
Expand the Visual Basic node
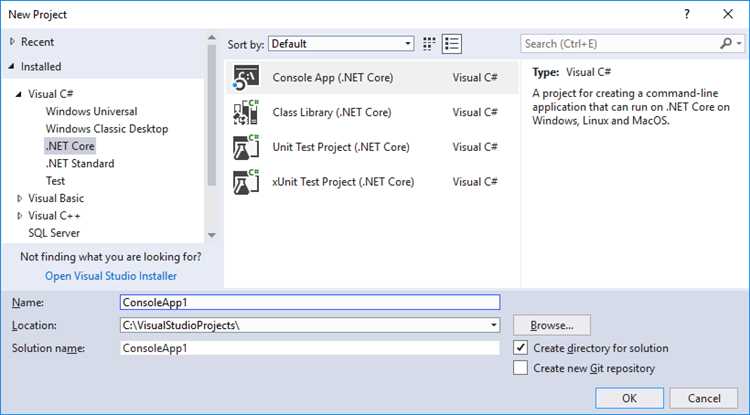pos(20,198)
